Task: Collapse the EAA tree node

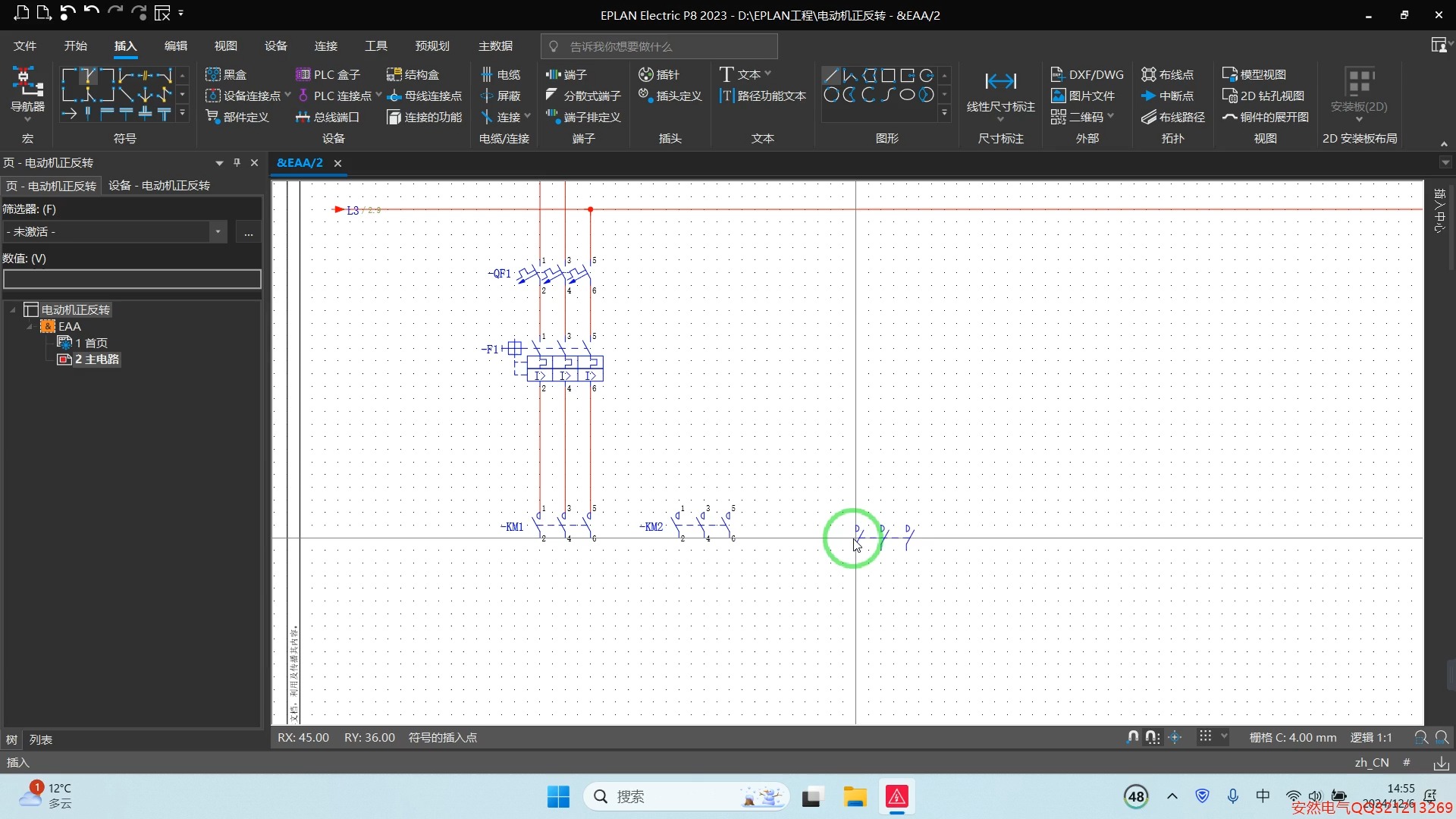Action: (x=30, y=327)
